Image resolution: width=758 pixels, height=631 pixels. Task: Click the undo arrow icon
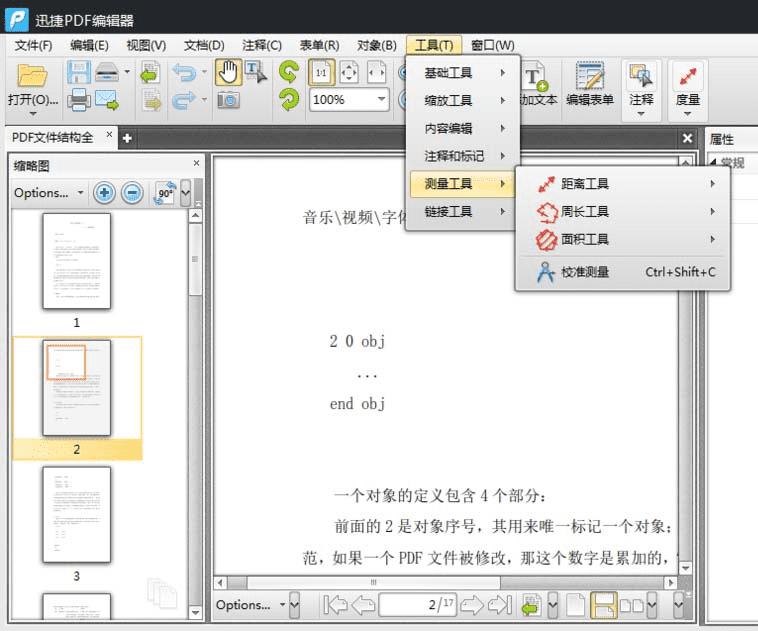(184, 73)
